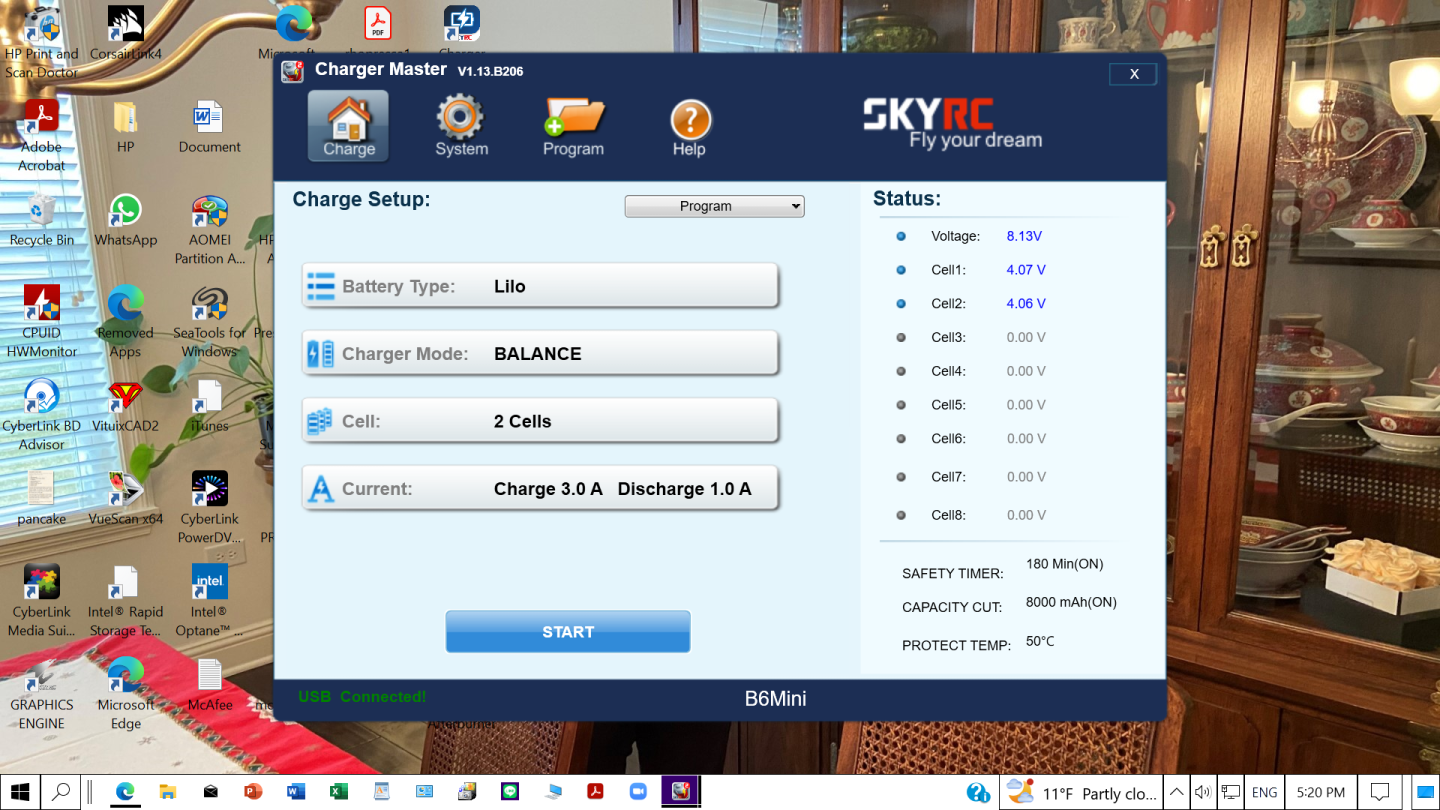This screenshot has height=810, width=1440.
Task: Launch VituixCAD2 from the desktop
Action: click(x=125, y=406)
